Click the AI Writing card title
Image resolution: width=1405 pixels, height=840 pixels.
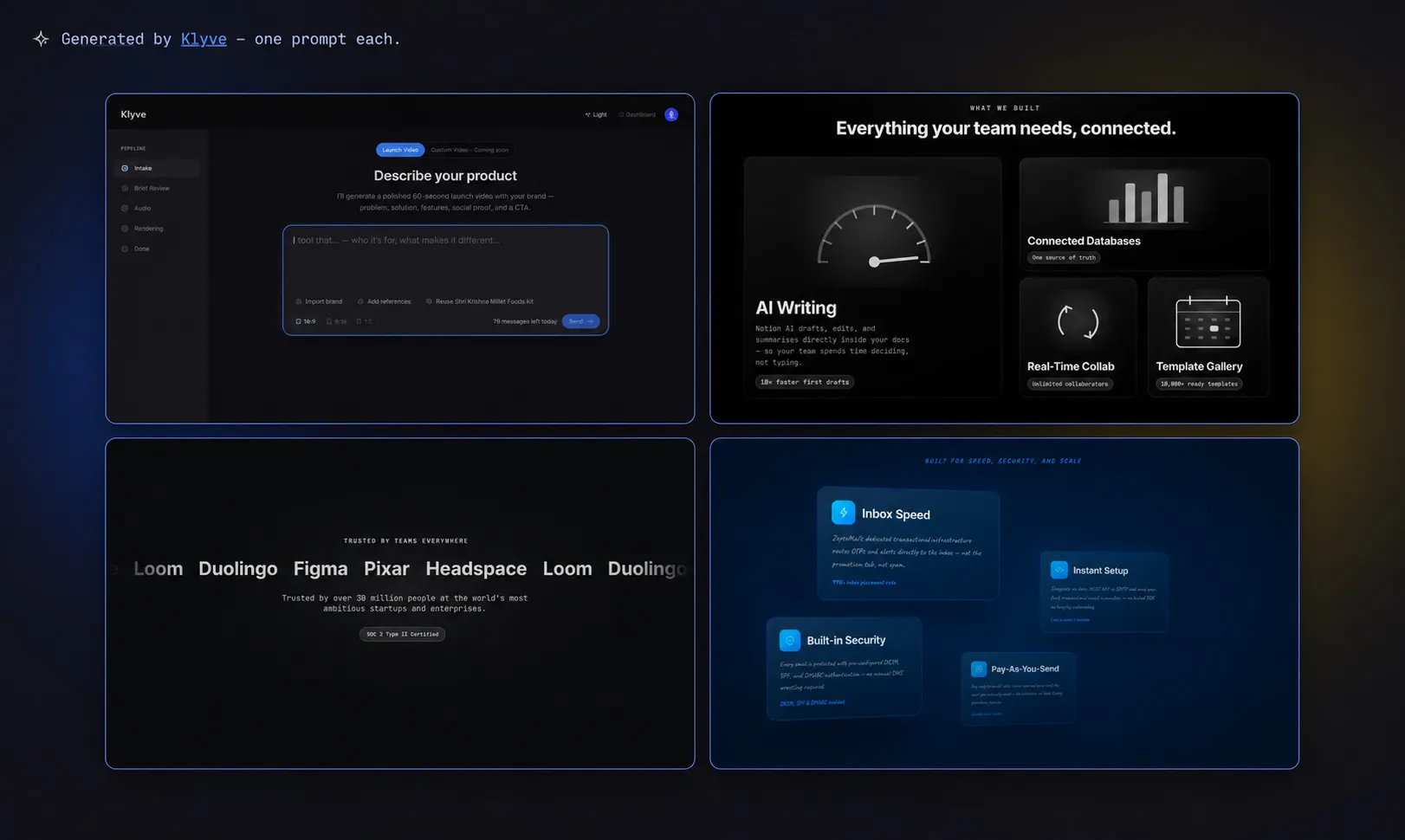[x=796, y=307]
